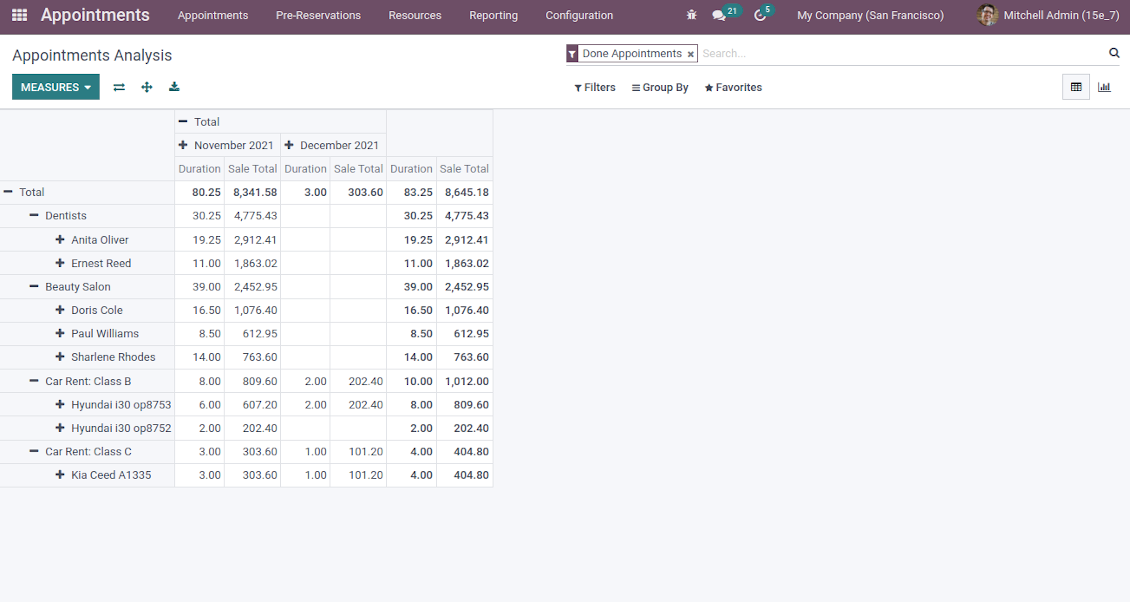Image resolution: width=1130 pixels, height=602 pixels.
Task: Expand the Hyundai i30 op8752 row
Action: click(x=60, y=428)
